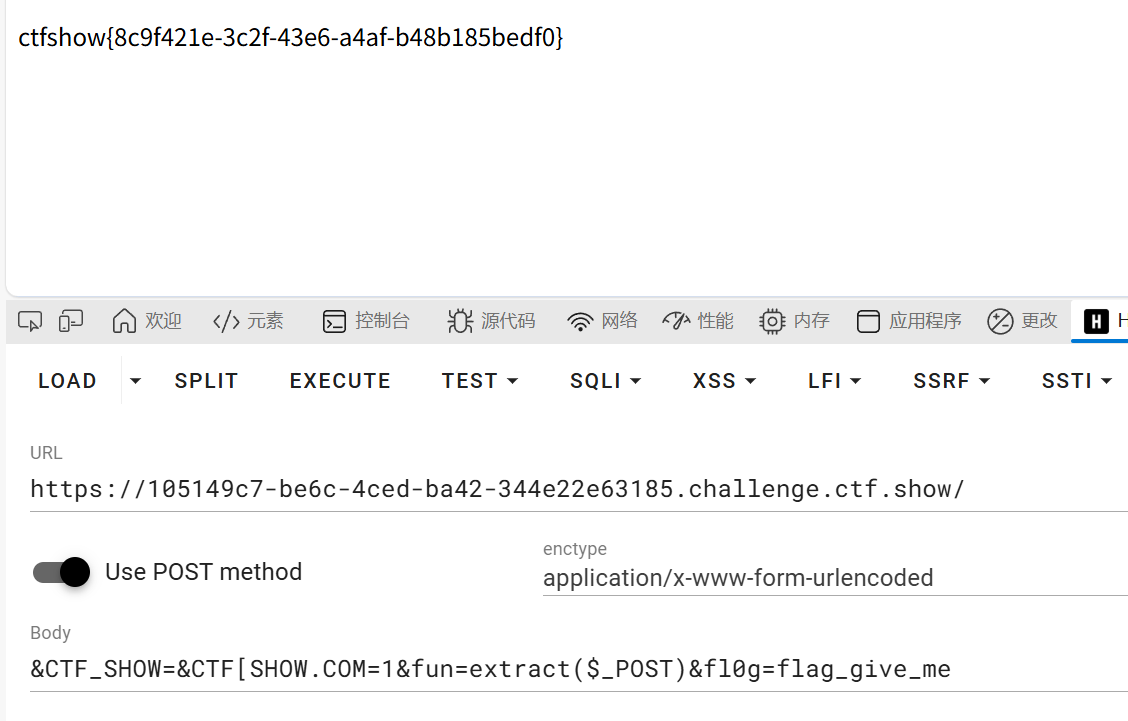Switch to the Console (控制台) tab
Image resolution: width=1128 pixels, height=721 pixels.
(366, 321)
